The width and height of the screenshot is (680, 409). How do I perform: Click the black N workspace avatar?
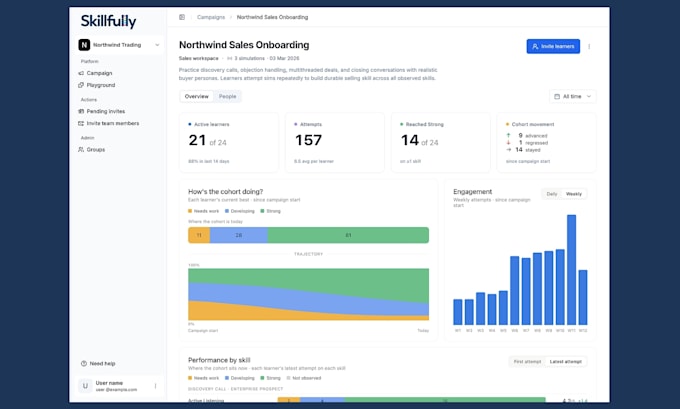(x=84, y=45)
